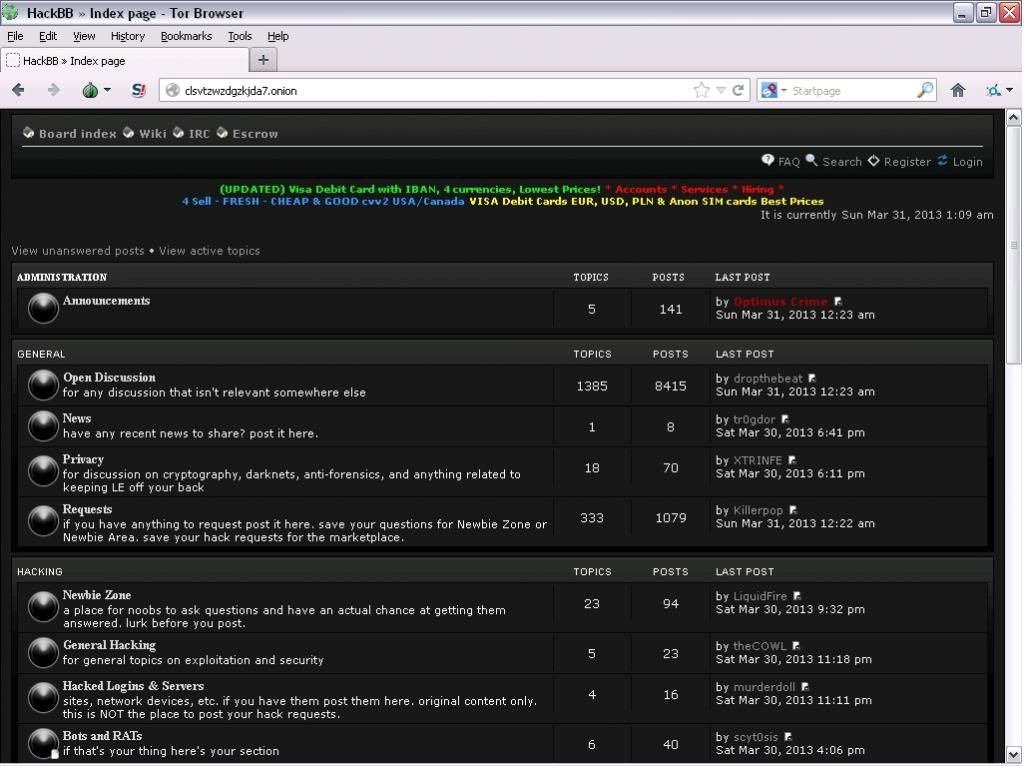Open Hacked Logins & Servers forum
This screenshot has width=1024, height=766.
(133, 686)
